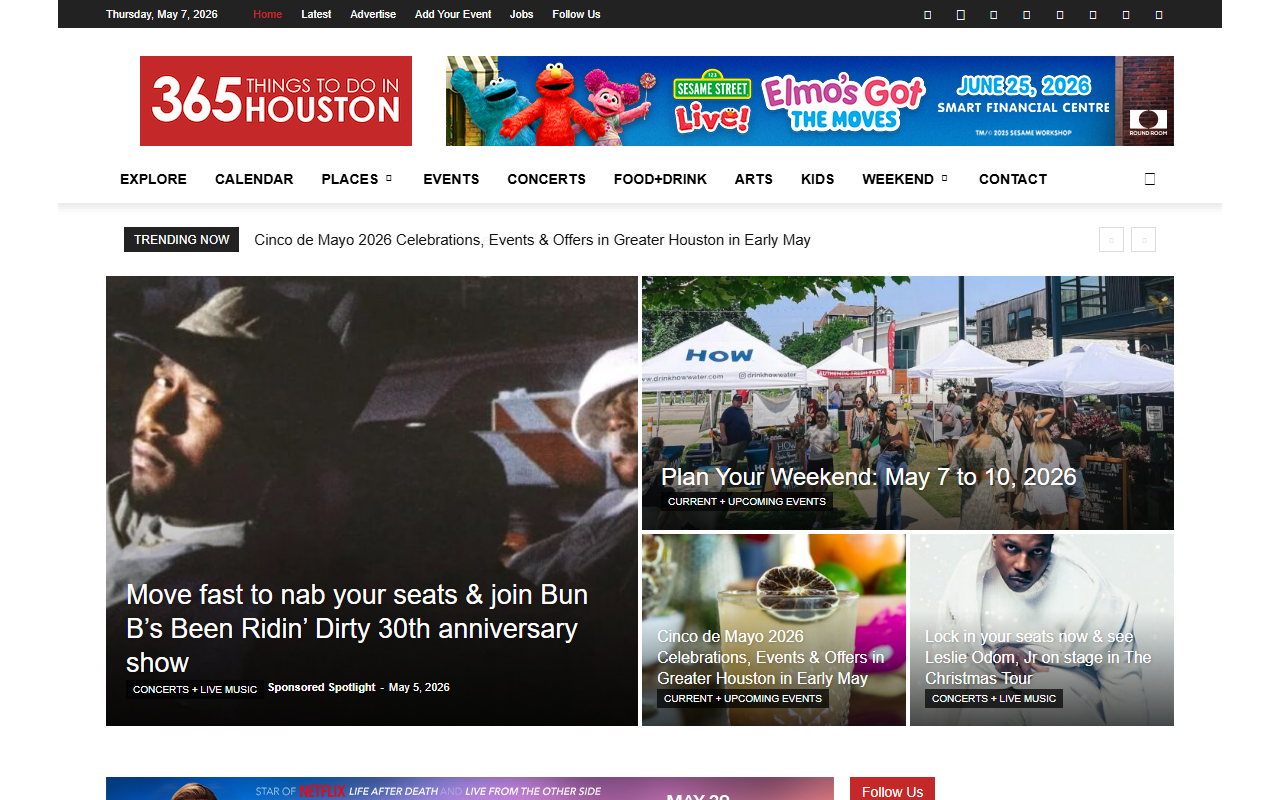Click the Netflix star banner ad at the page bottom
1280x800 pixels.
click(x=470, y=789)
